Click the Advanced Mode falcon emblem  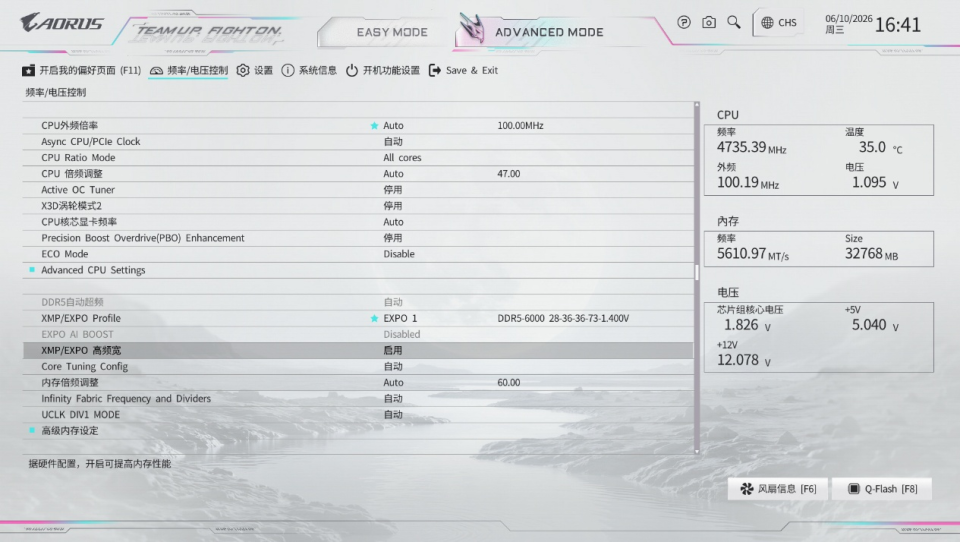click(472, 28)
